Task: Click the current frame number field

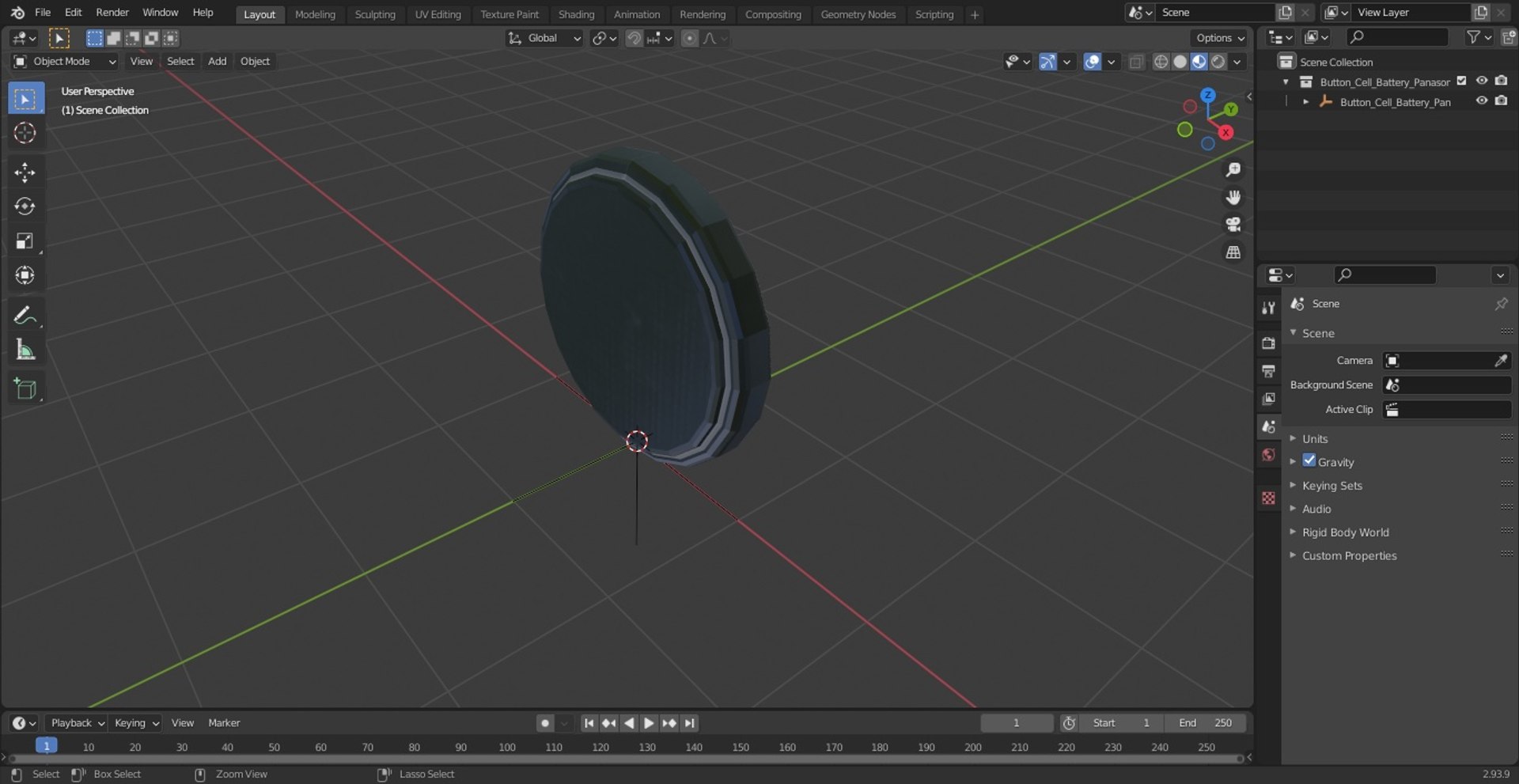Action: [1017, 723]
